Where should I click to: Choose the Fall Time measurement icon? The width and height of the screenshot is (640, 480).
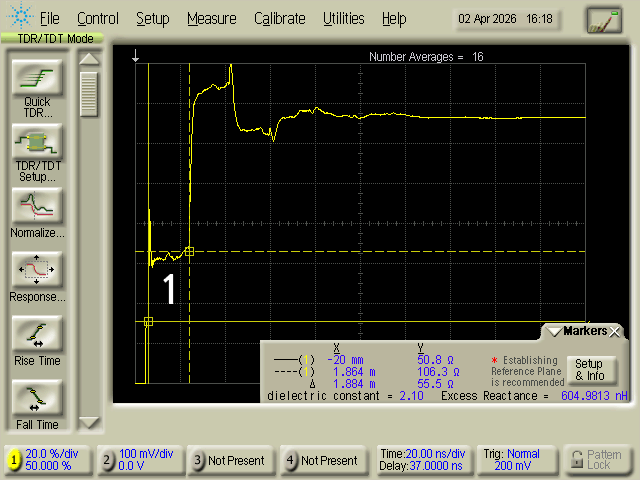37,398
